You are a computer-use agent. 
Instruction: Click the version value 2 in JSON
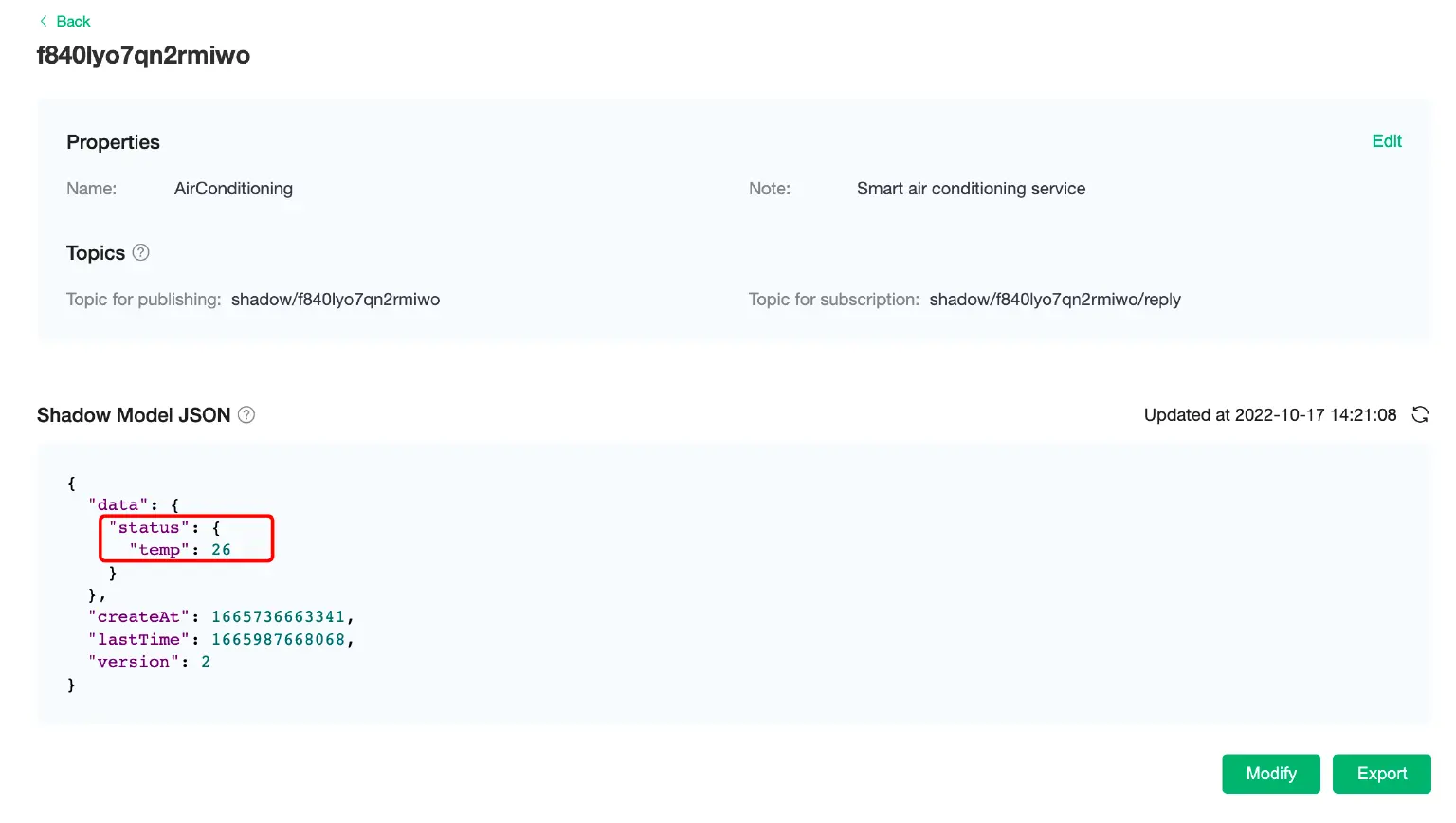click(206, 661)
